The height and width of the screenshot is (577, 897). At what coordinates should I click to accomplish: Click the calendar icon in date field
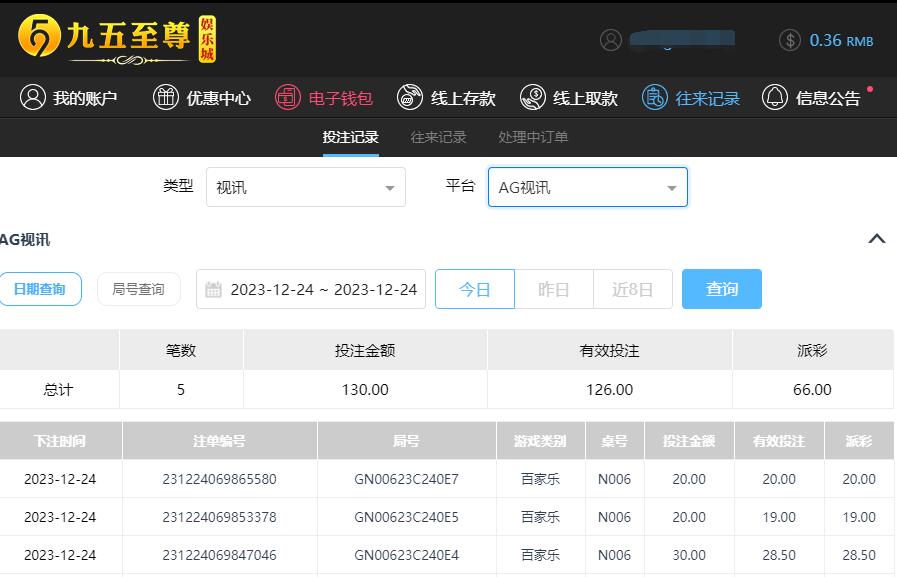click(x=213, y=289)
